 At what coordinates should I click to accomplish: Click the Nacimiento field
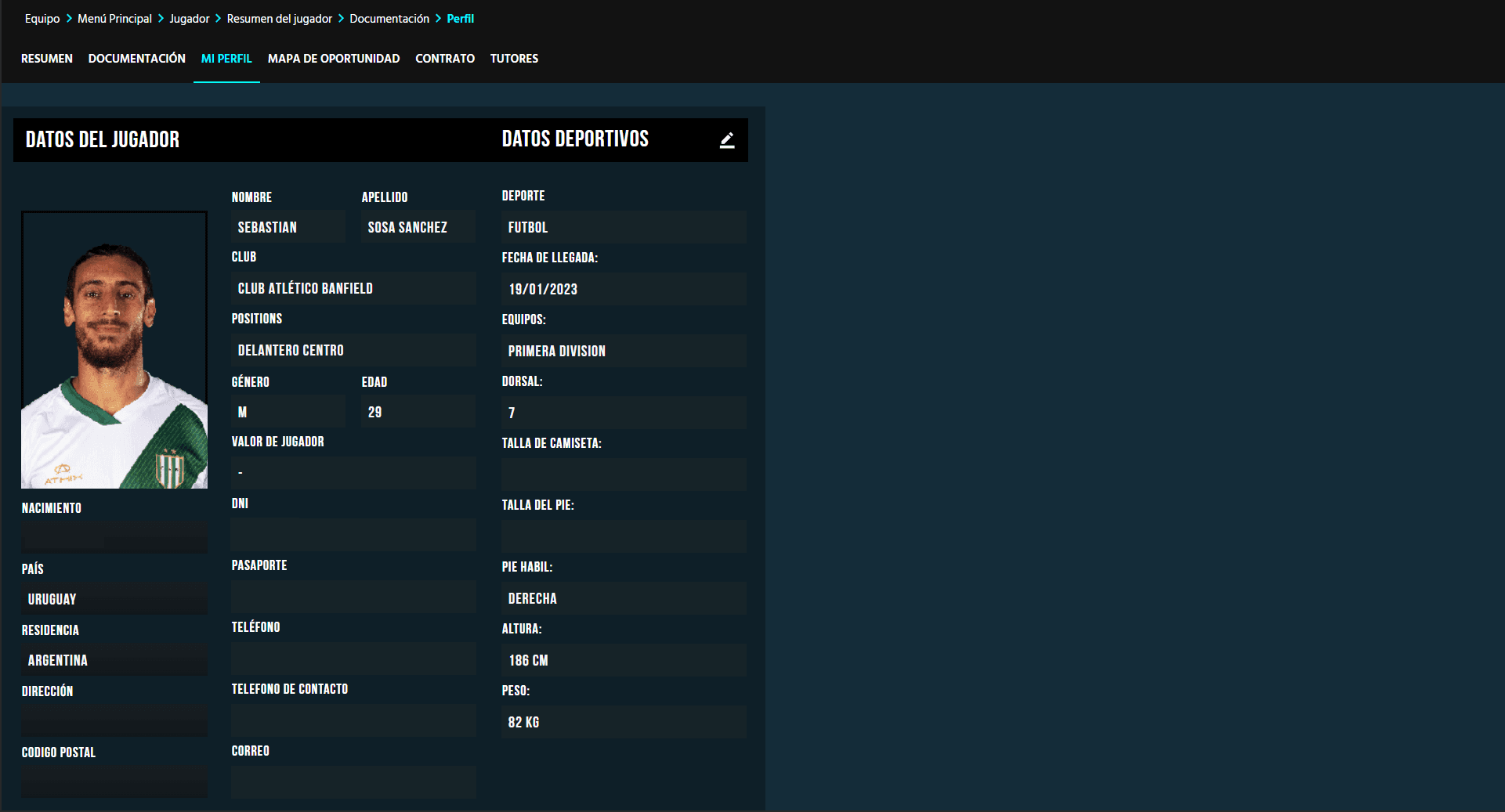pos(114,538)
